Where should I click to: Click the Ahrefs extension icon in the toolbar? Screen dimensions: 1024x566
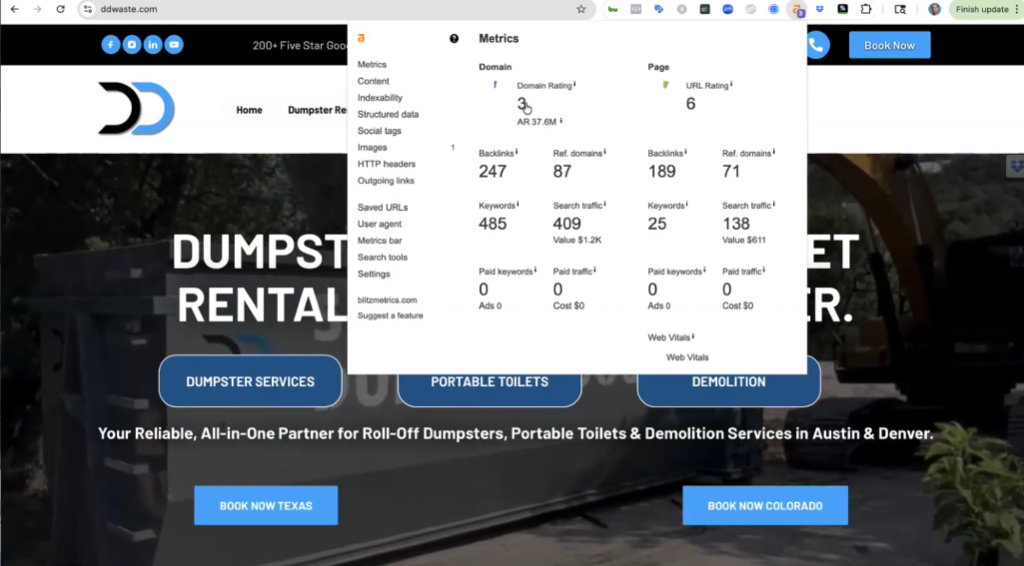(x=797, y=9)
